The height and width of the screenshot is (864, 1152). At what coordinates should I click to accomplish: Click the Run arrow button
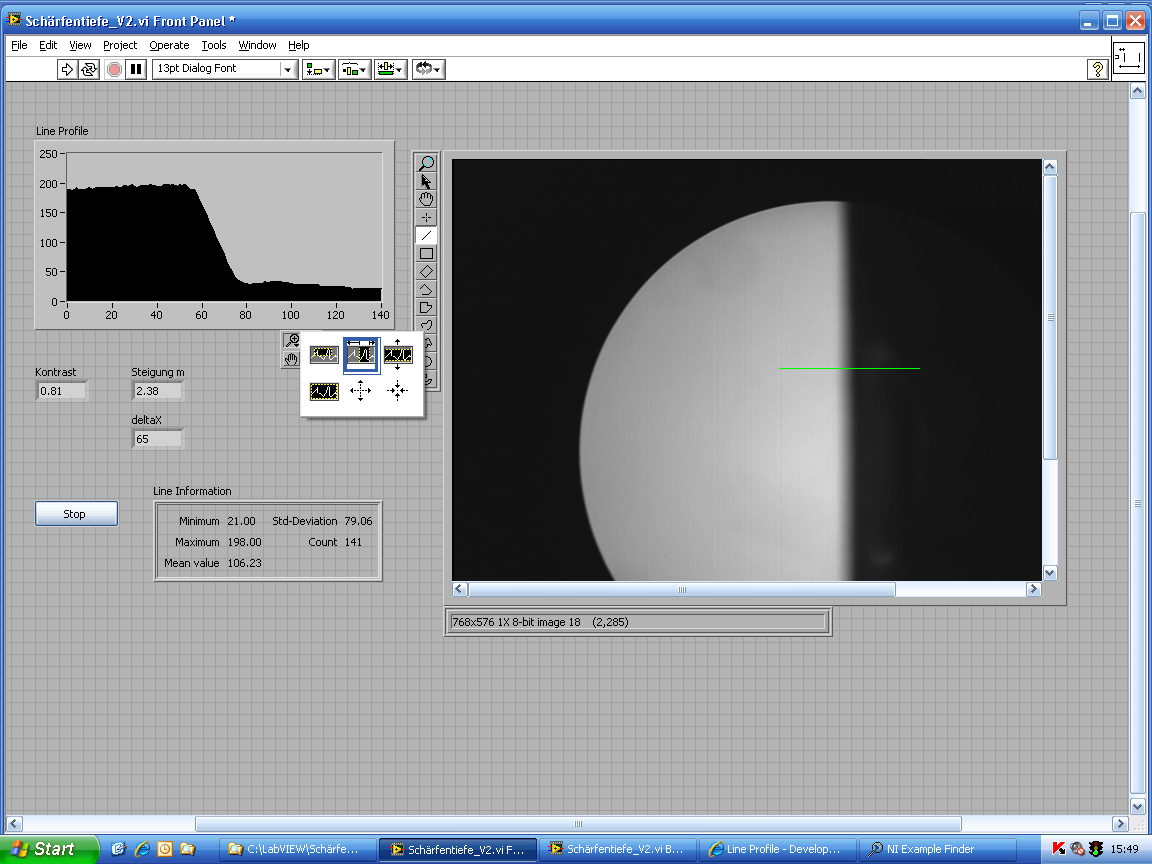pos(67,69)
